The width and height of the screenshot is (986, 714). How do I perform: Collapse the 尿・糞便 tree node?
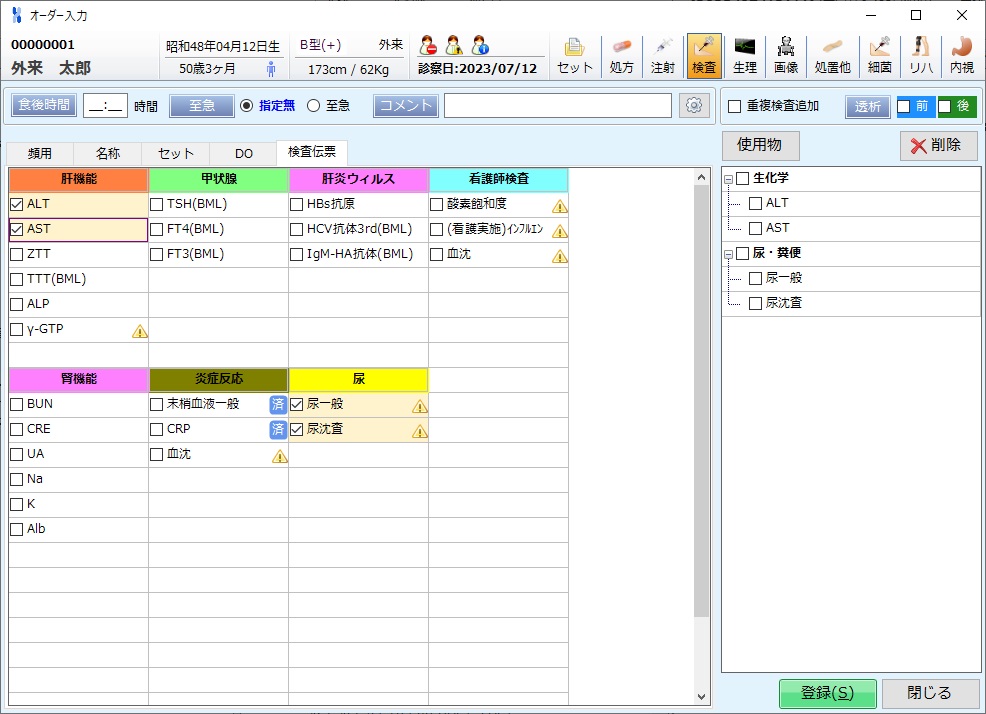point(727,254)
